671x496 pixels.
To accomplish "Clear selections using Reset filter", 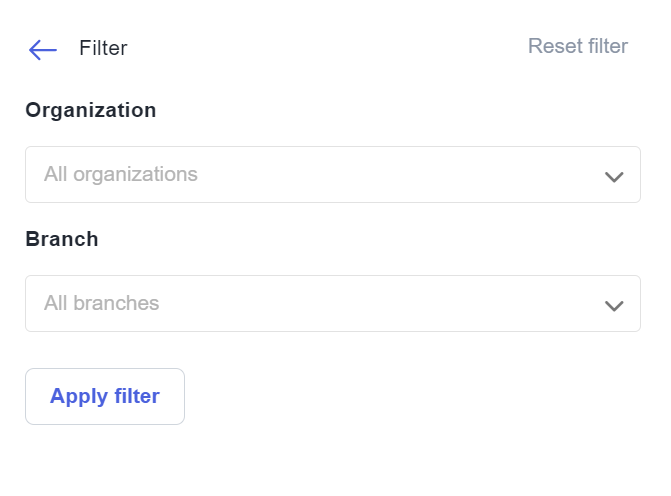I will [578, 47].
